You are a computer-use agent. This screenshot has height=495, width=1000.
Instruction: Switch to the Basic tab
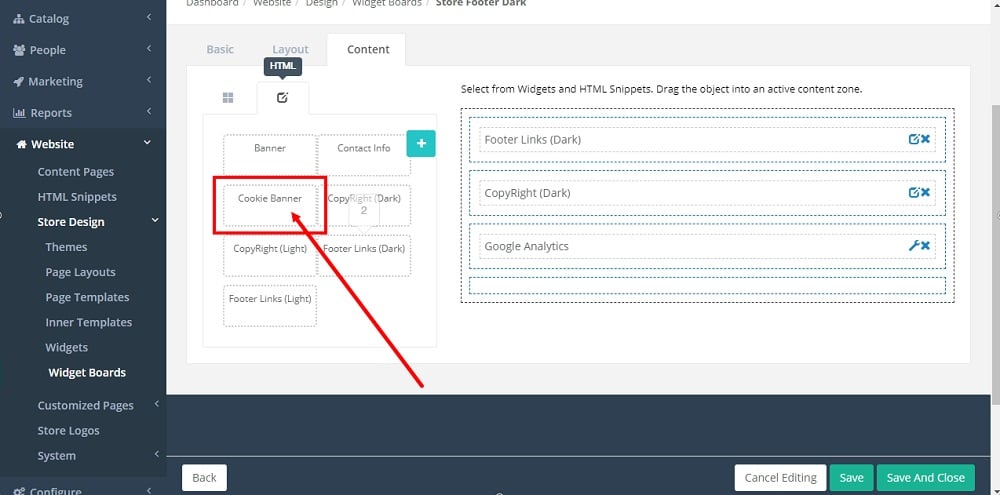220,49
